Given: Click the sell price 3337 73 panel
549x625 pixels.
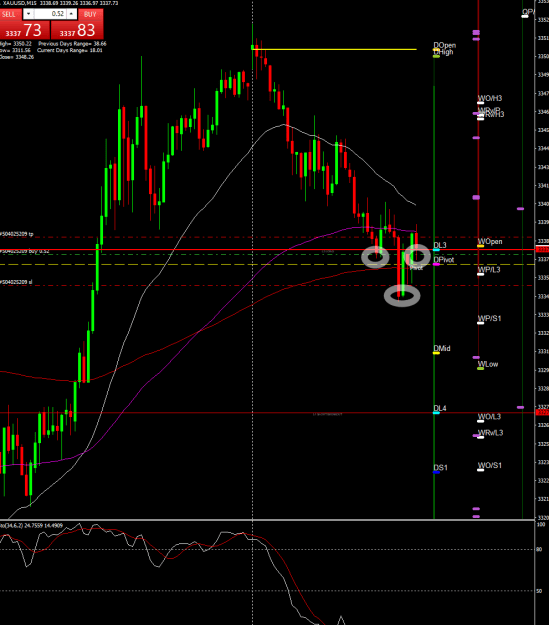Looking at the screenshot, I should click(x=24, y=30).
